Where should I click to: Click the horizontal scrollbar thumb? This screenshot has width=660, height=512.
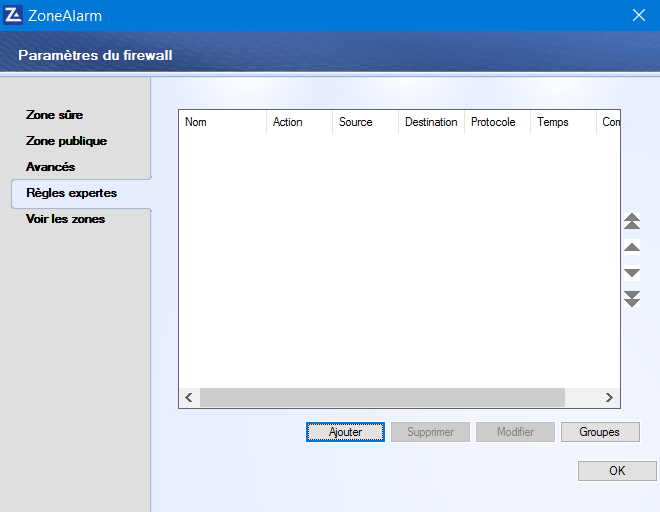pyautogui.click(x=382, y=397)
